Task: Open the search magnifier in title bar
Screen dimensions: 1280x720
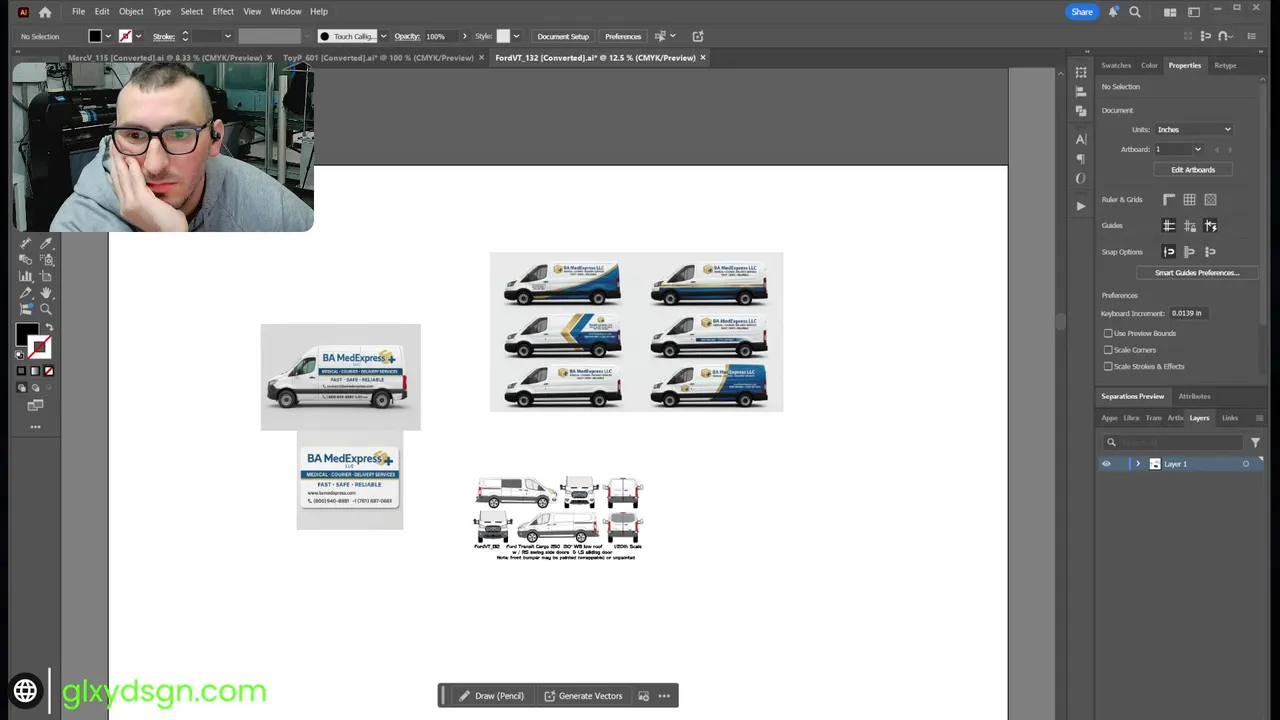Action: tap(1135, 12)
